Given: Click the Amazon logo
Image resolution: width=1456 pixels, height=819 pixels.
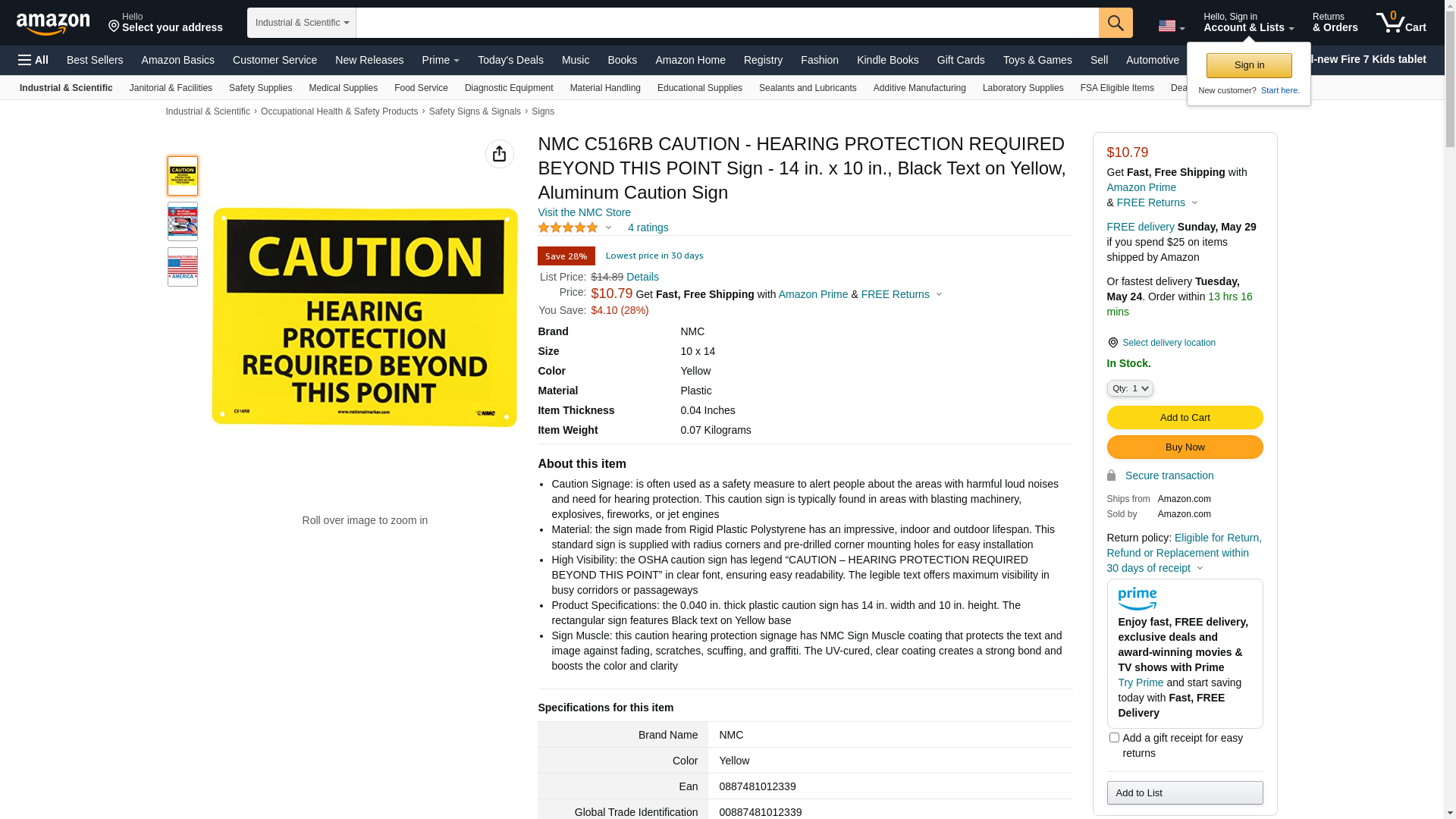Looking at the screenshot, I should (53, 24).
